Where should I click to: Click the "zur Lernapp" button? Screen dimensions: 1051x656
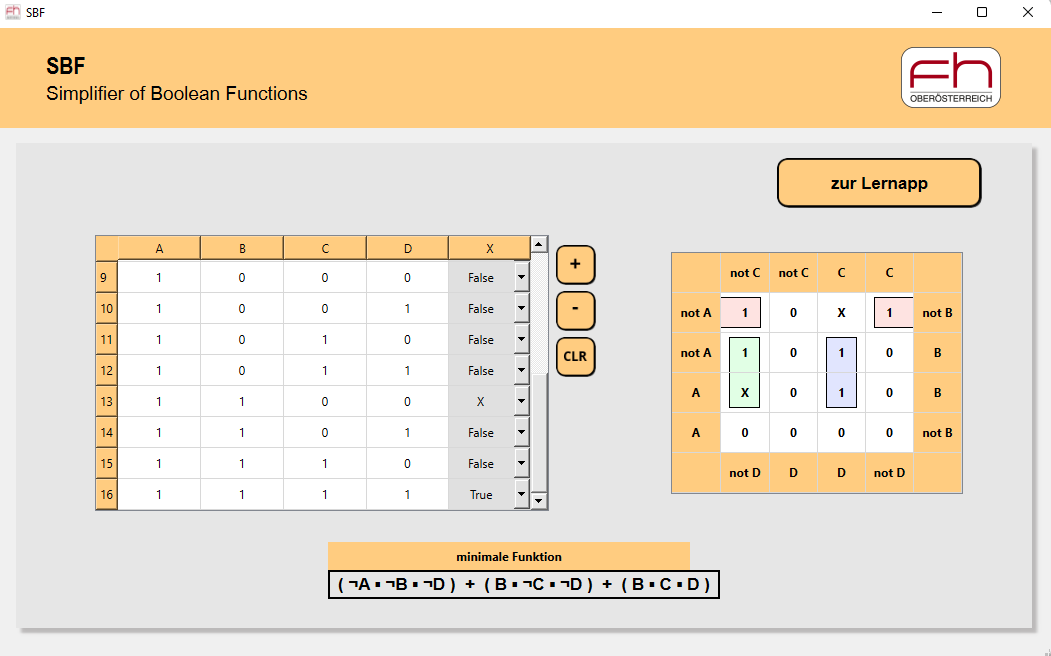878,182
